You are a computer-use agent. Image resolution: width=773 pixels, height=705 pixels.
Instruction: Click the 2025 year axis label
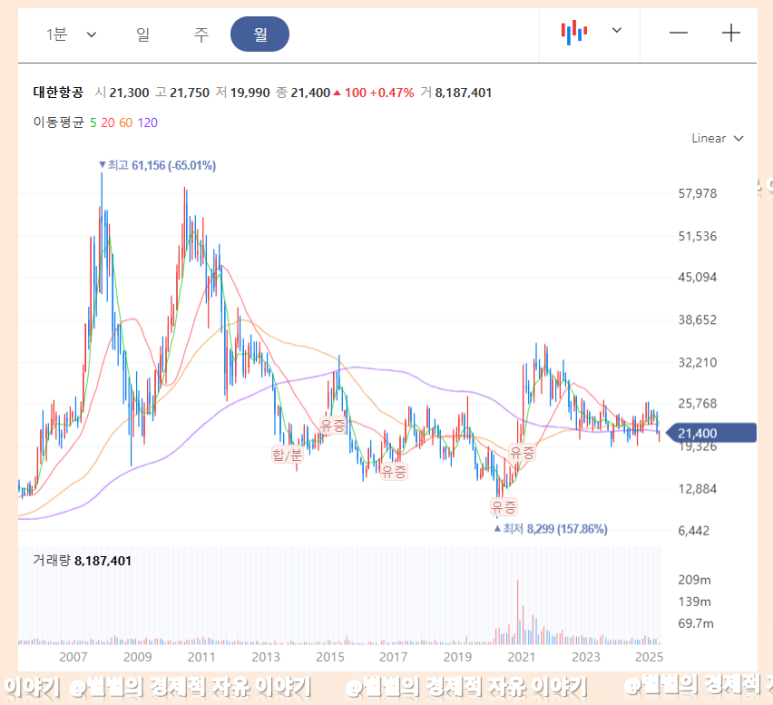(x=649, y=657)
